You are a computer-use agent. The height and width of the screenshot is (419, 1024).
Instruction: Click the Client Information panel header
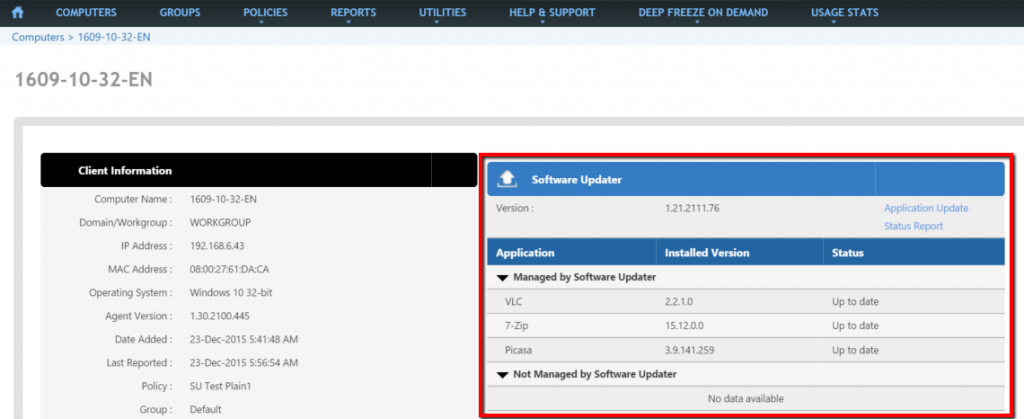[259, 170]
